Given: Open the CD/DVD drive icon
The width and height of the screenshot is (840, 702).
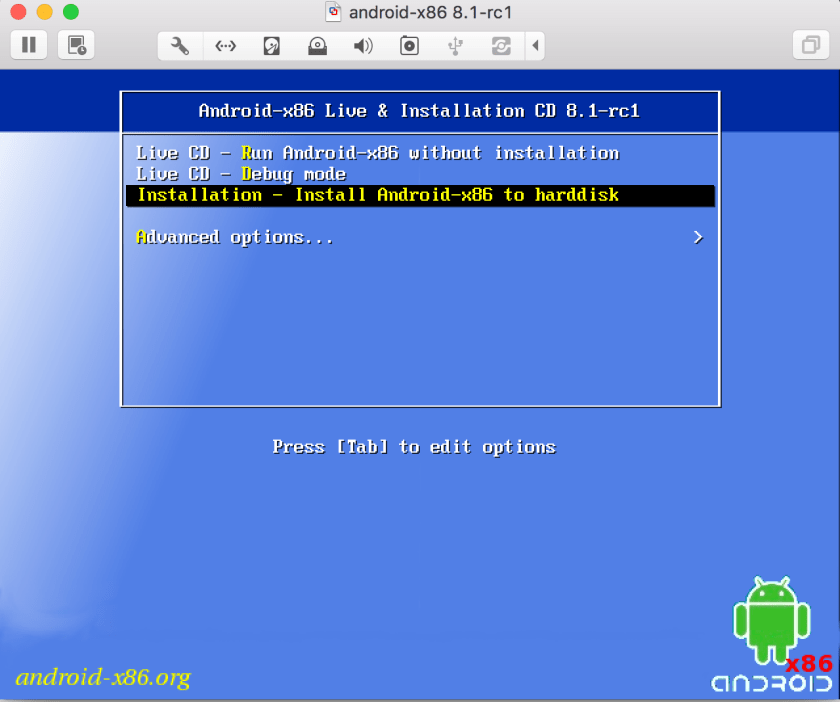Looking at the screenshot, I should coord(317,45).
